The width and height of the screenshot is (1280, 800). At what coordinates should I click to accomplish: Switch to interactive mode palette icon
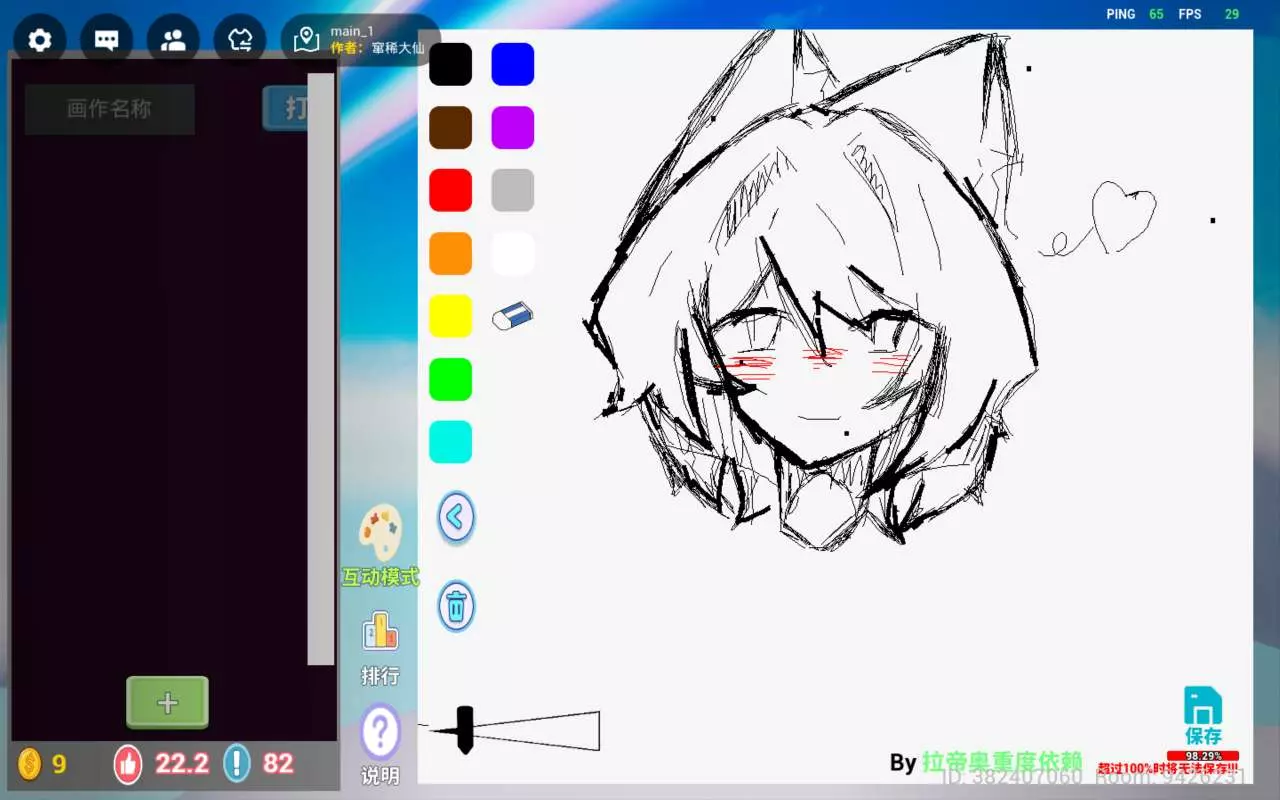[380, 533]
